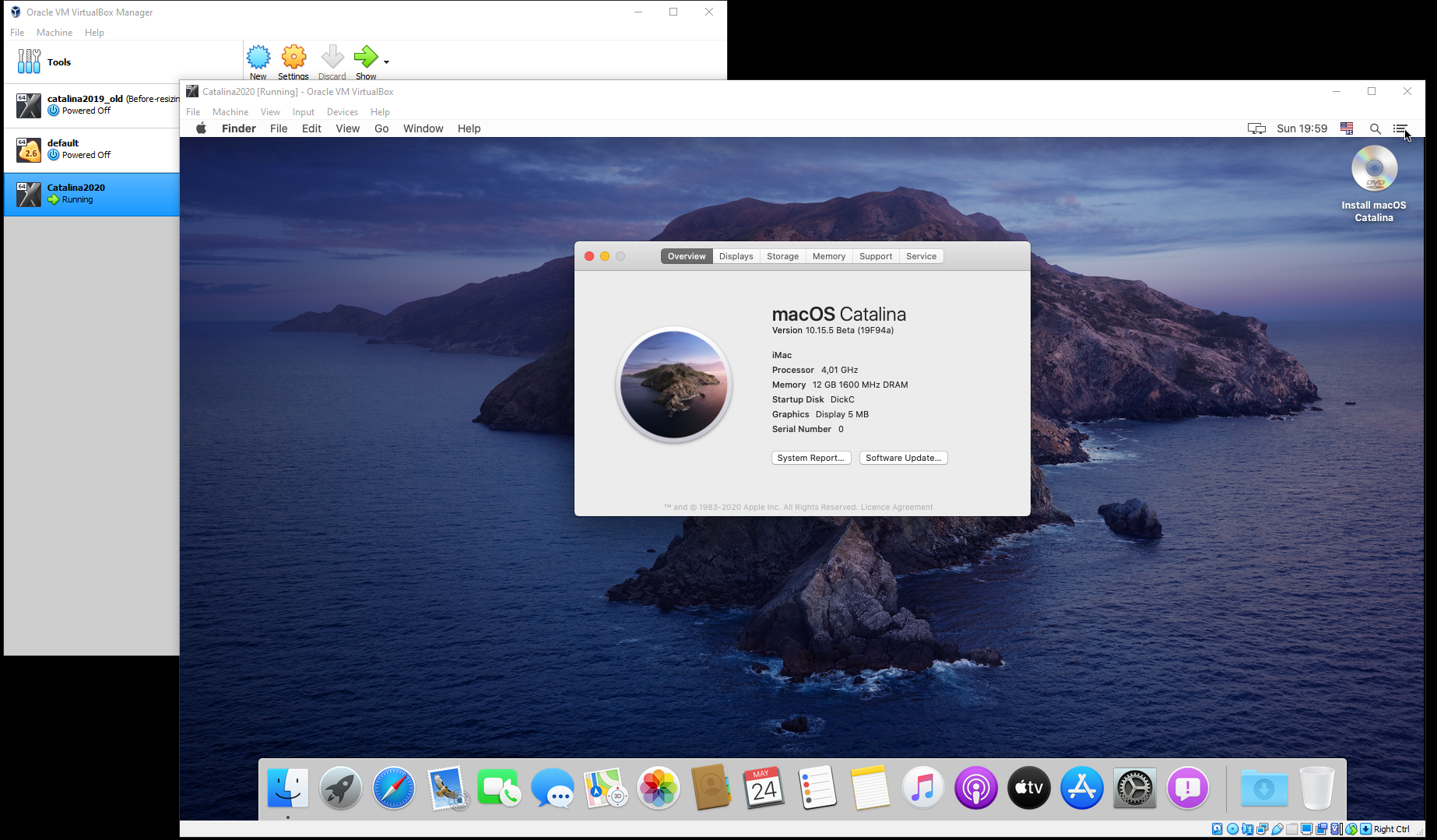
Task: Open FaceTime from the Dock
Action: [x=499, y=788]
